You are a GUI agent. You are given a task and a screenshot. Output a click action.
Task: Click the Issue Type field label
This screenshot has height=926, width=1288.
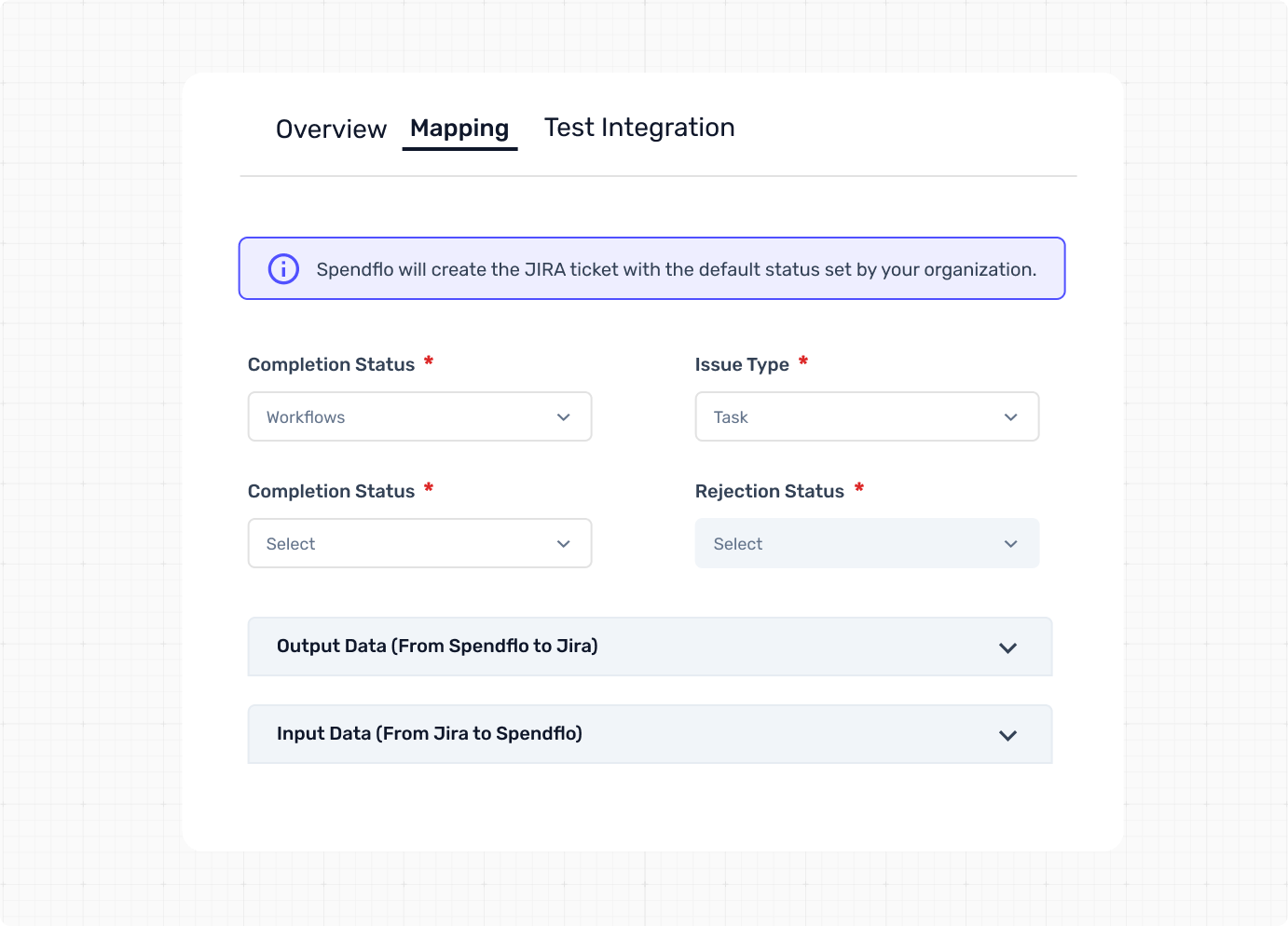[742, 365]
